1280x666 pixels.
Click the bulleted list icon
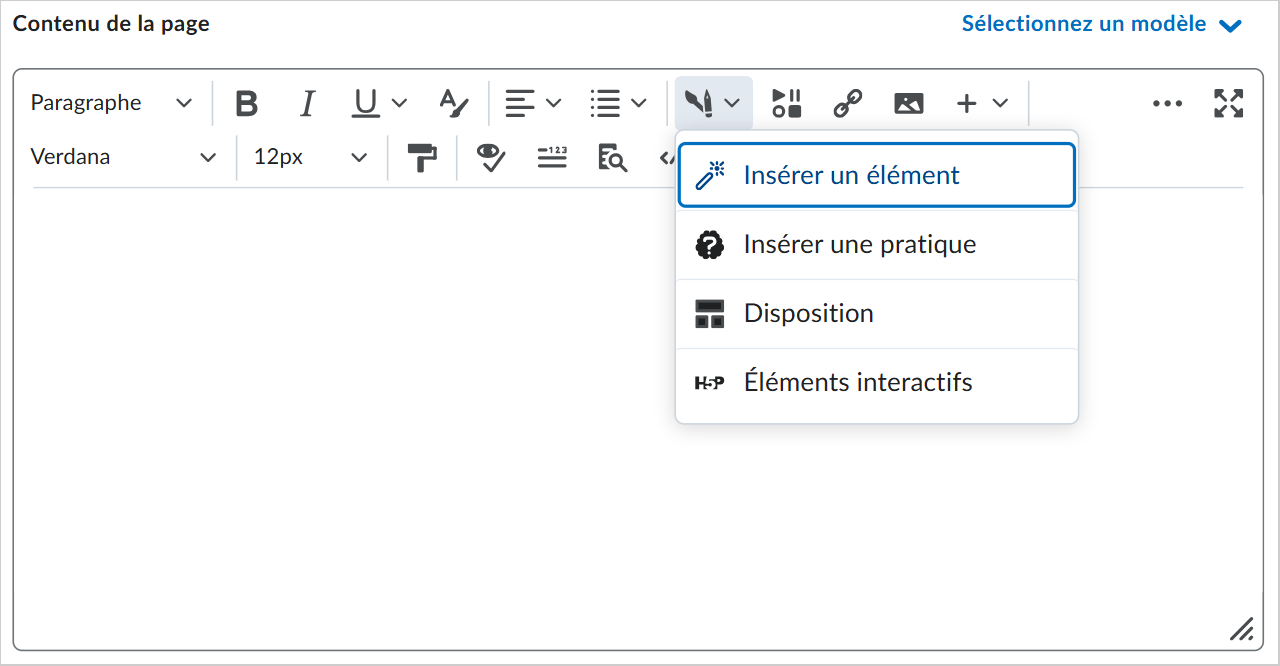(605, 103)
